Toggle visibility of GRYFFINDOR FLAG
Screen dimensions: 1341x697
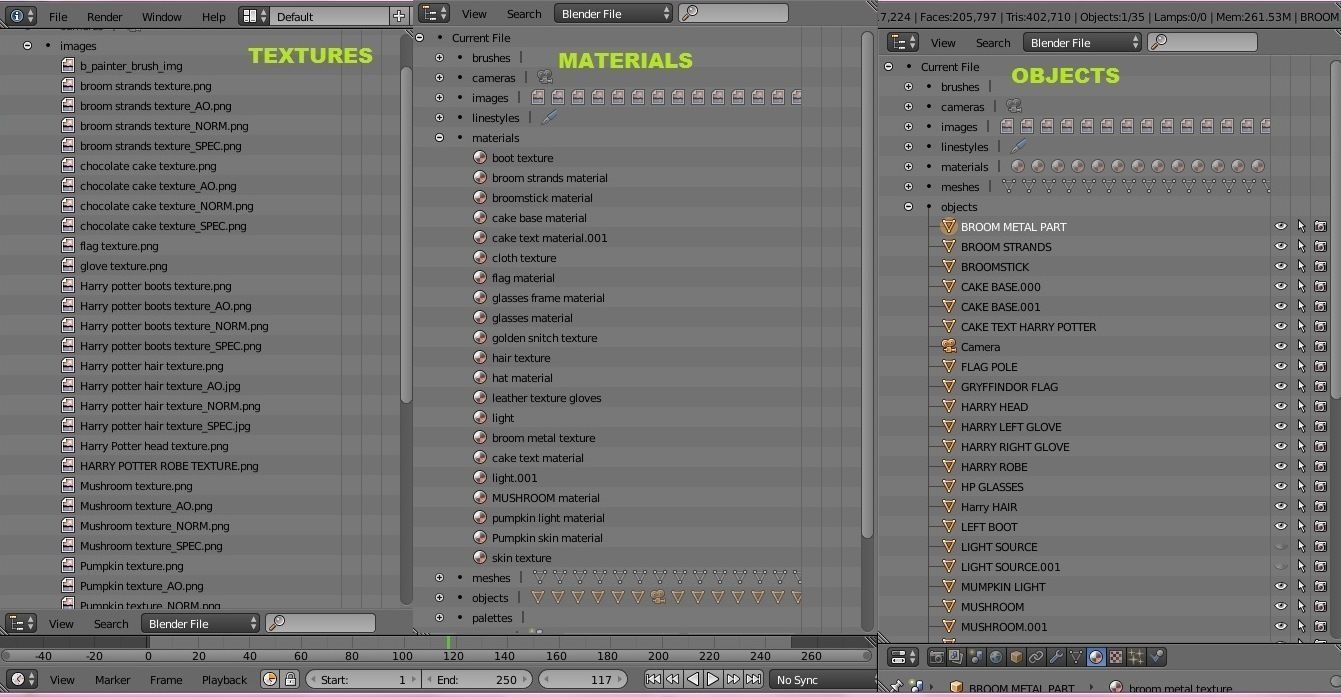point(1281,387)
